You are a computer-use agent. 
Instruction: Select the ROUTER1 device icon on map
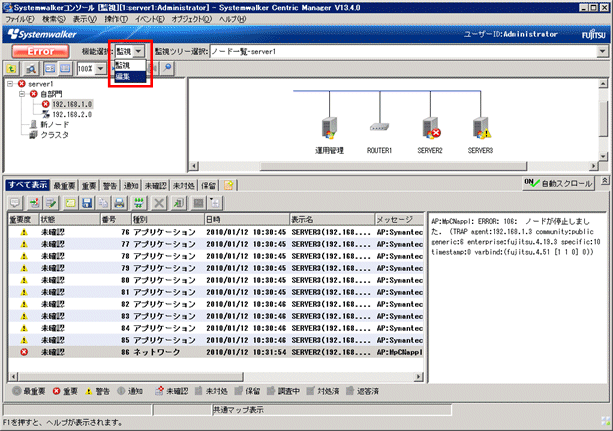379,127
